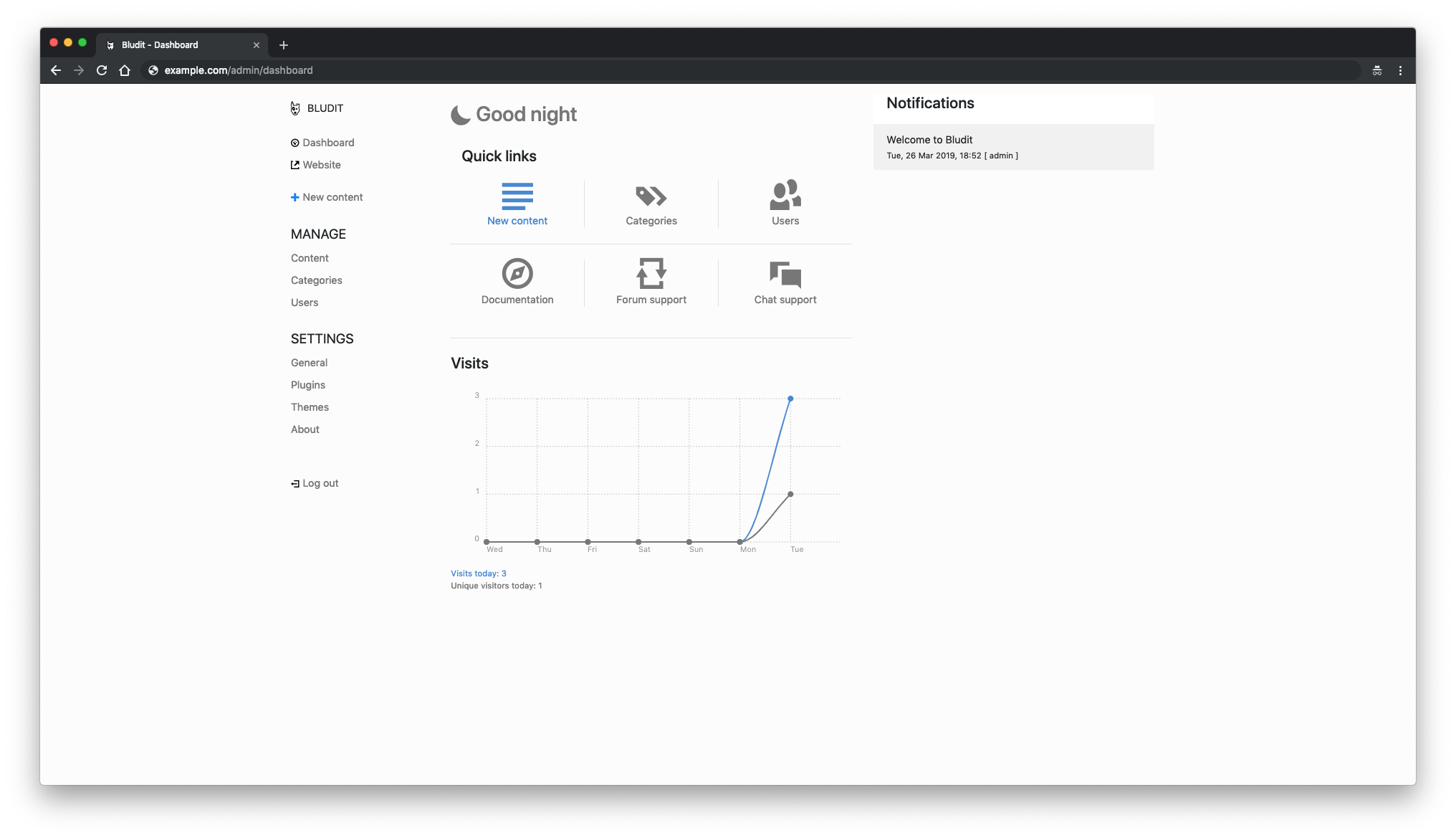
Task: Open Plugins settings
Action: (307, 385)
